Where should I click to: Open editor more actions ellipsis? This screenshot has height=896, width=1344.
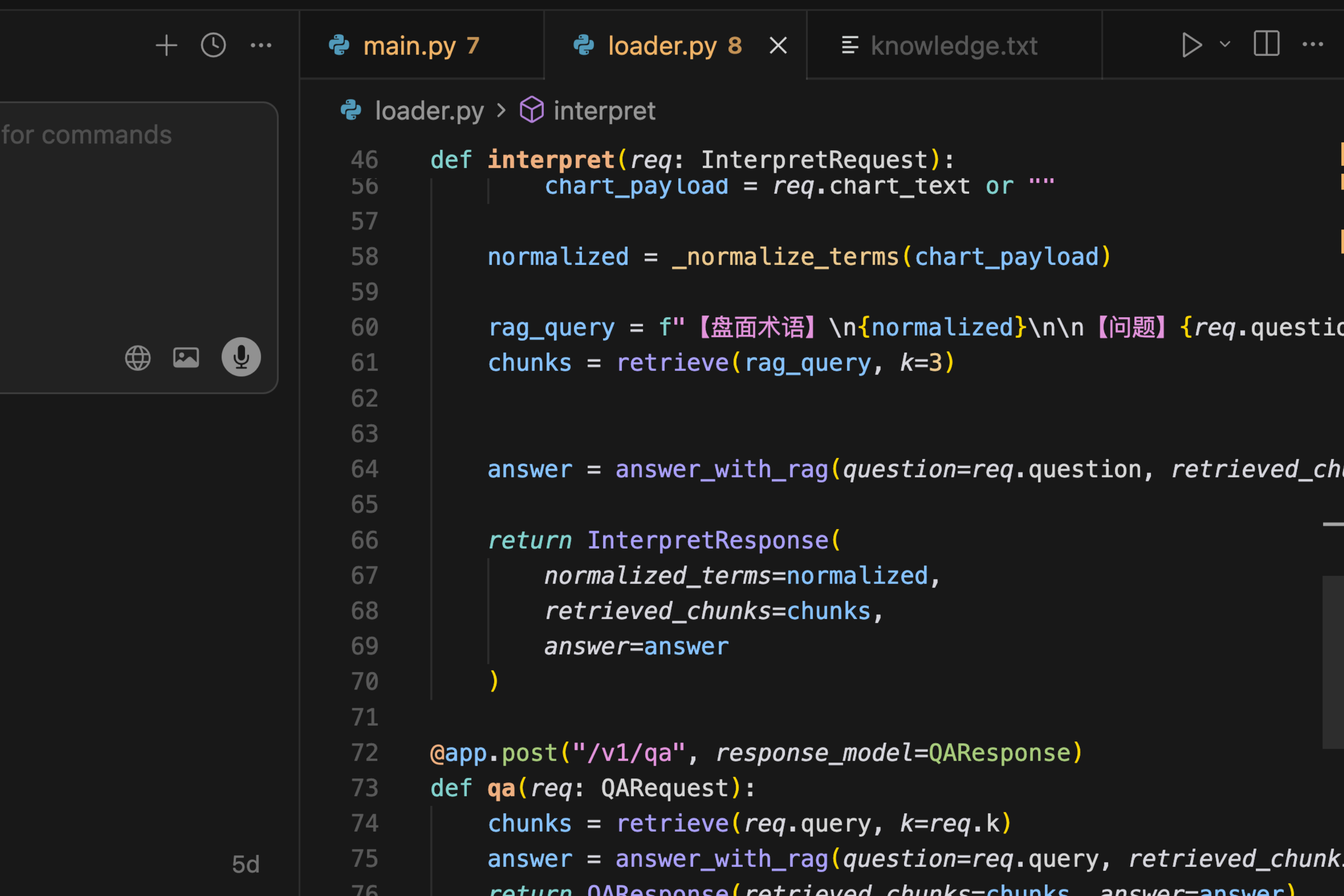point(1313,44)
